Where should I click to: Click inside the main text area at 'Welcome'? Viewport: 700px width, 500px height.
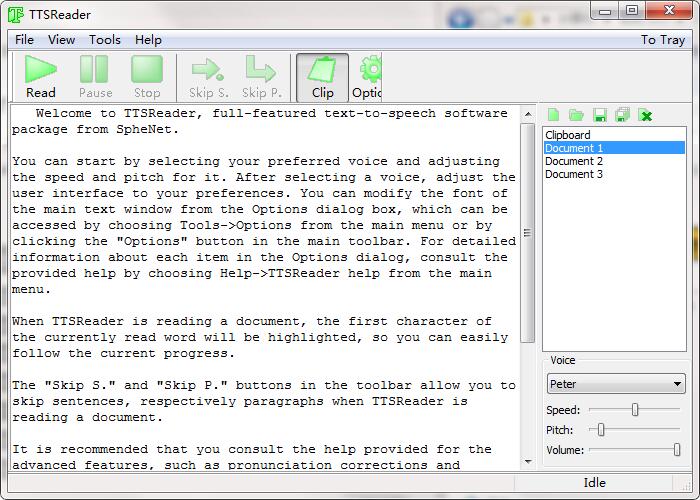63,113
